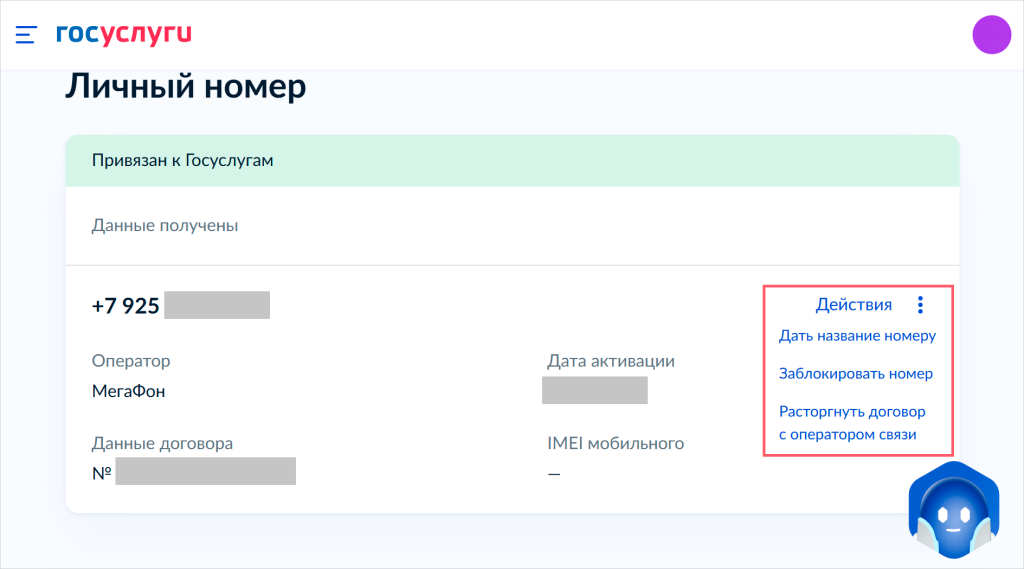The width and height of the screenshot is (1024, 569).
Task: Click the Личный номер page heading
Action: [185, 87]
